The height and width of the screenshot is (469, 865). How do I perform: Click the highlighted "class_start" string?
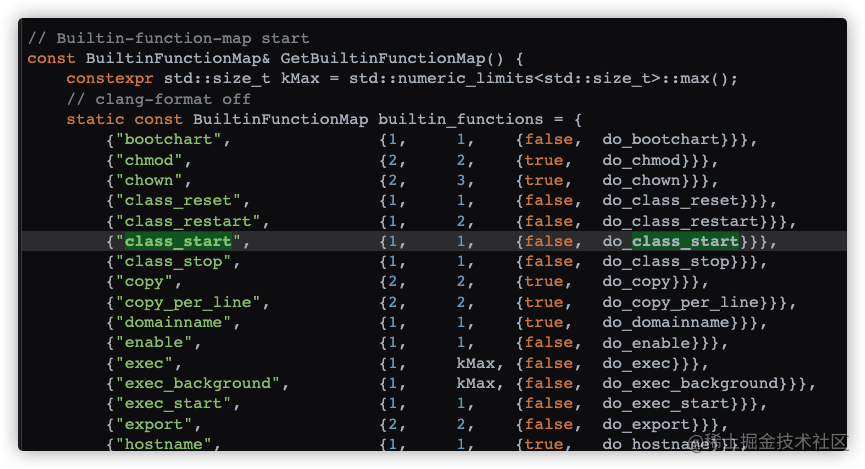click(178, 241)
